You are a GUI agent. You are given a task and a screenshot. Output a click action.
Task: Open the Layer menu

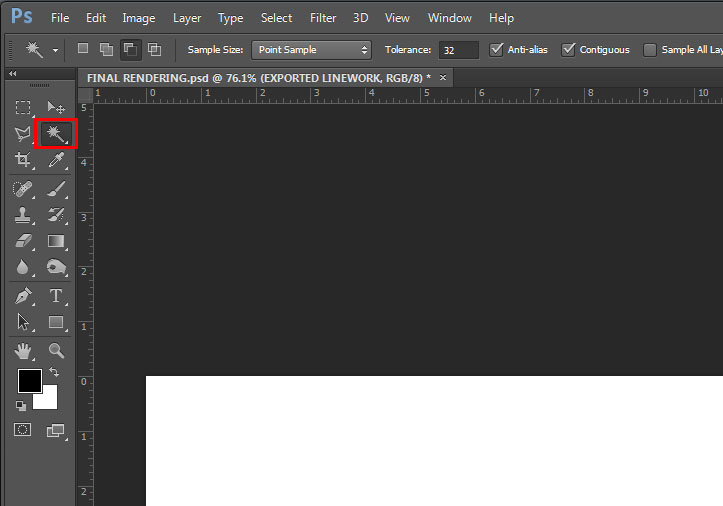(187, 18)
